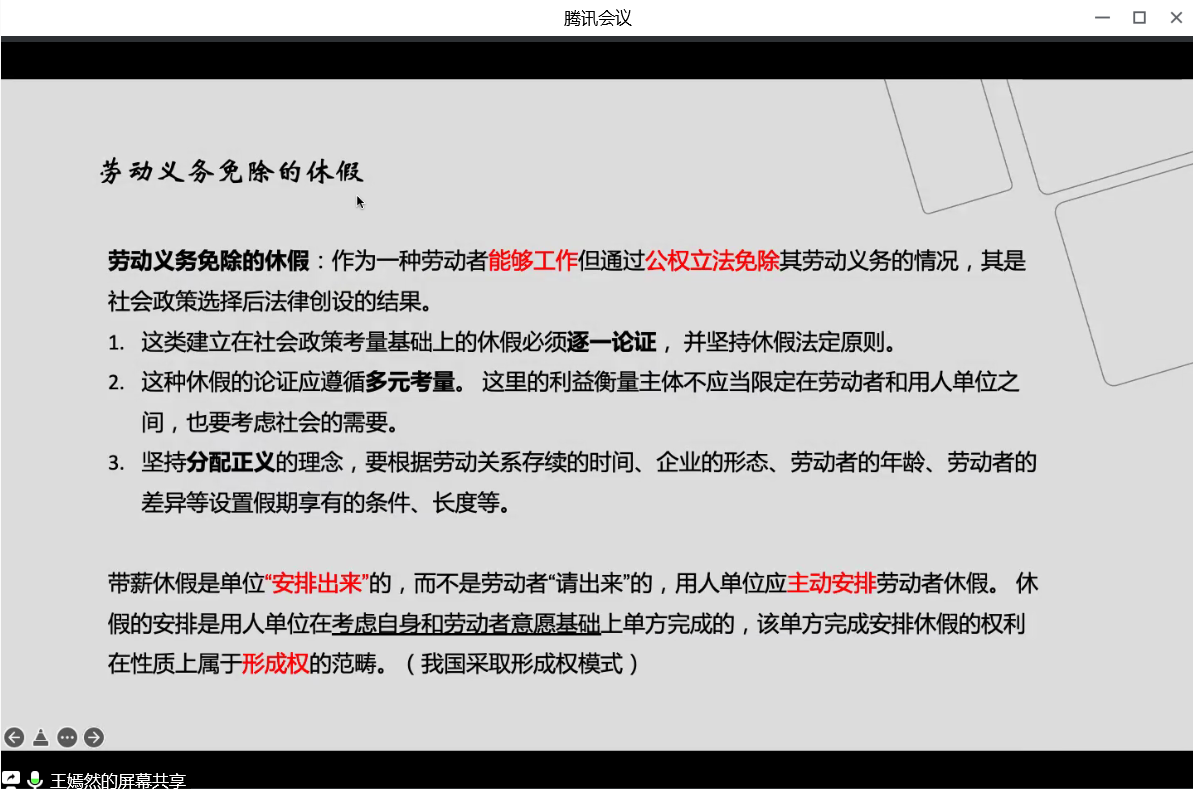
Task: Minimize the 腾讯会议 window
Action: (1101, 17)
